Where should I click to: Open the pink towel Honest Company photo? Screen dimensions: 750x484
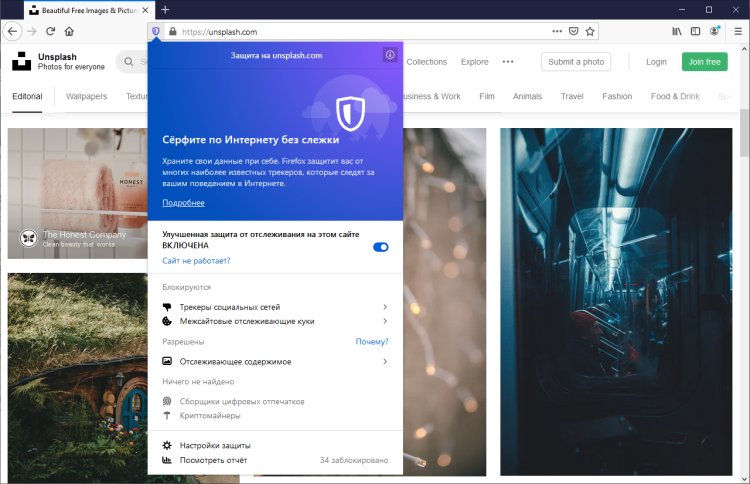point(77,193)
